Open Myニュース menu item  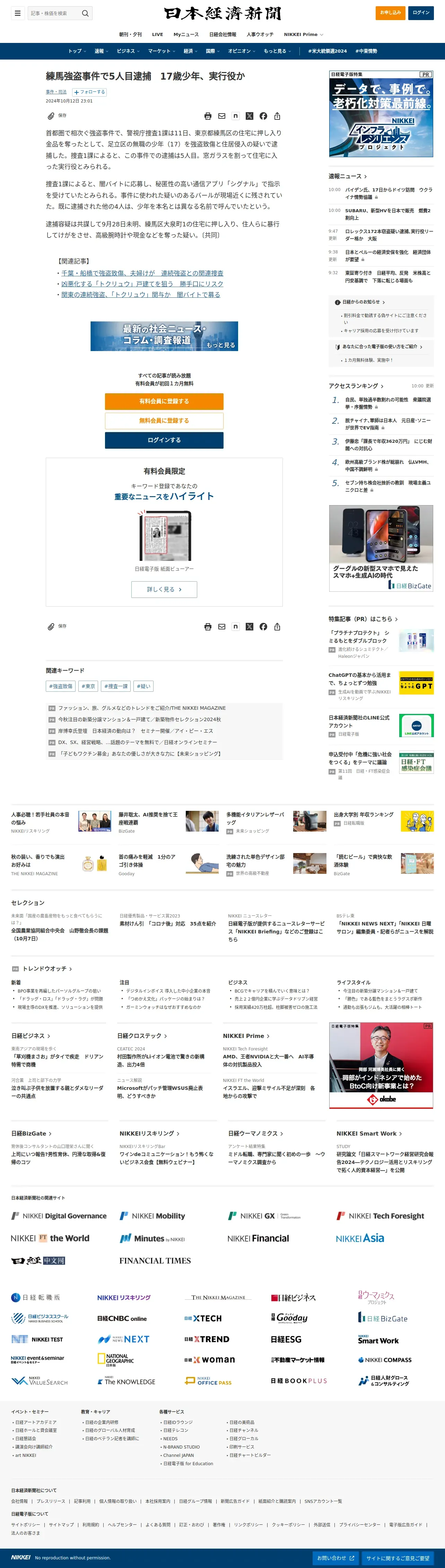(186, 35)
